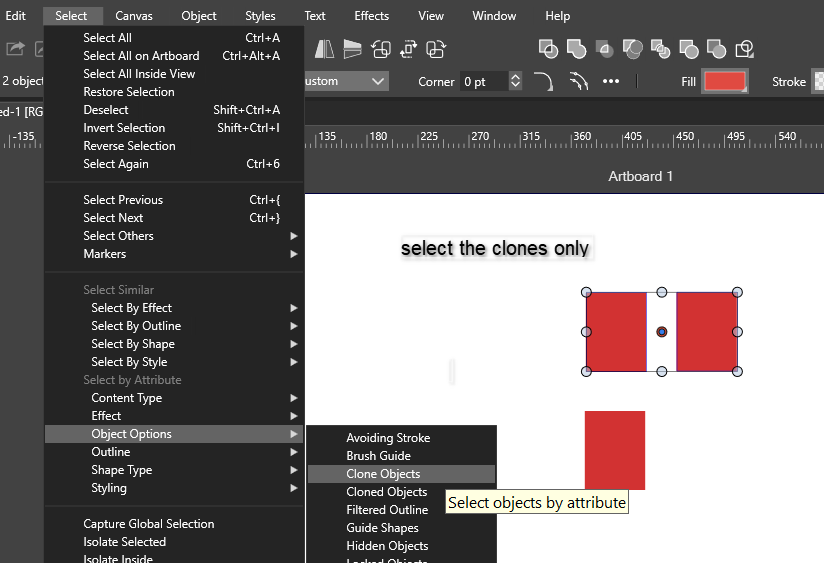The image size is (824, 563).
Task: Click the Corner radius input field
Action: 483,82
